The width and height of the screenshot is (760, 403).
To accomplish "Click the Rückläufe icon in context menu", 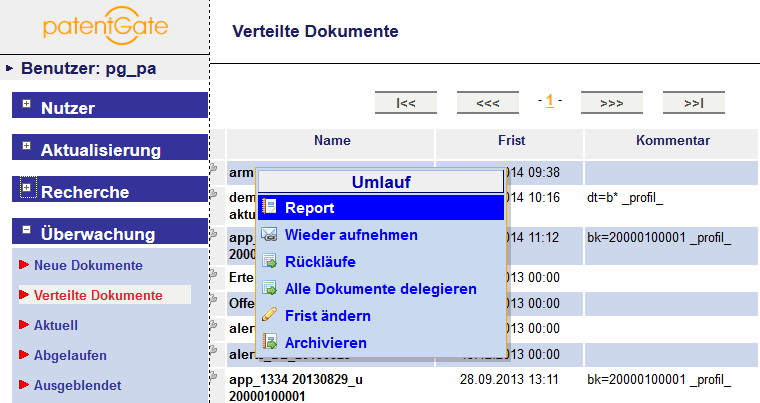I will coord(268,262).
